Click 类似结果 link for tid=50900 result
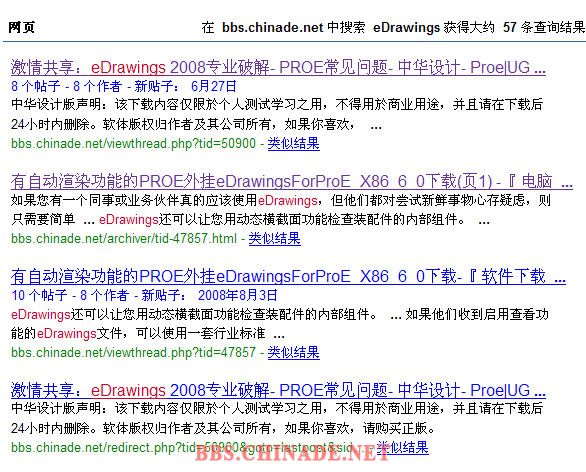The height and width of the screenshot is (472, 586). click(x=293, y=144)
